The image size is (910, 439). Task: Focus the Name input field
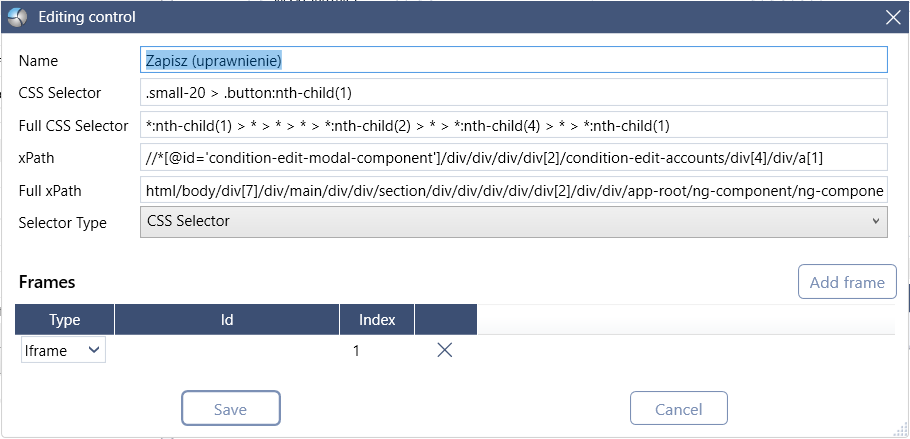(x=514, y=60)
